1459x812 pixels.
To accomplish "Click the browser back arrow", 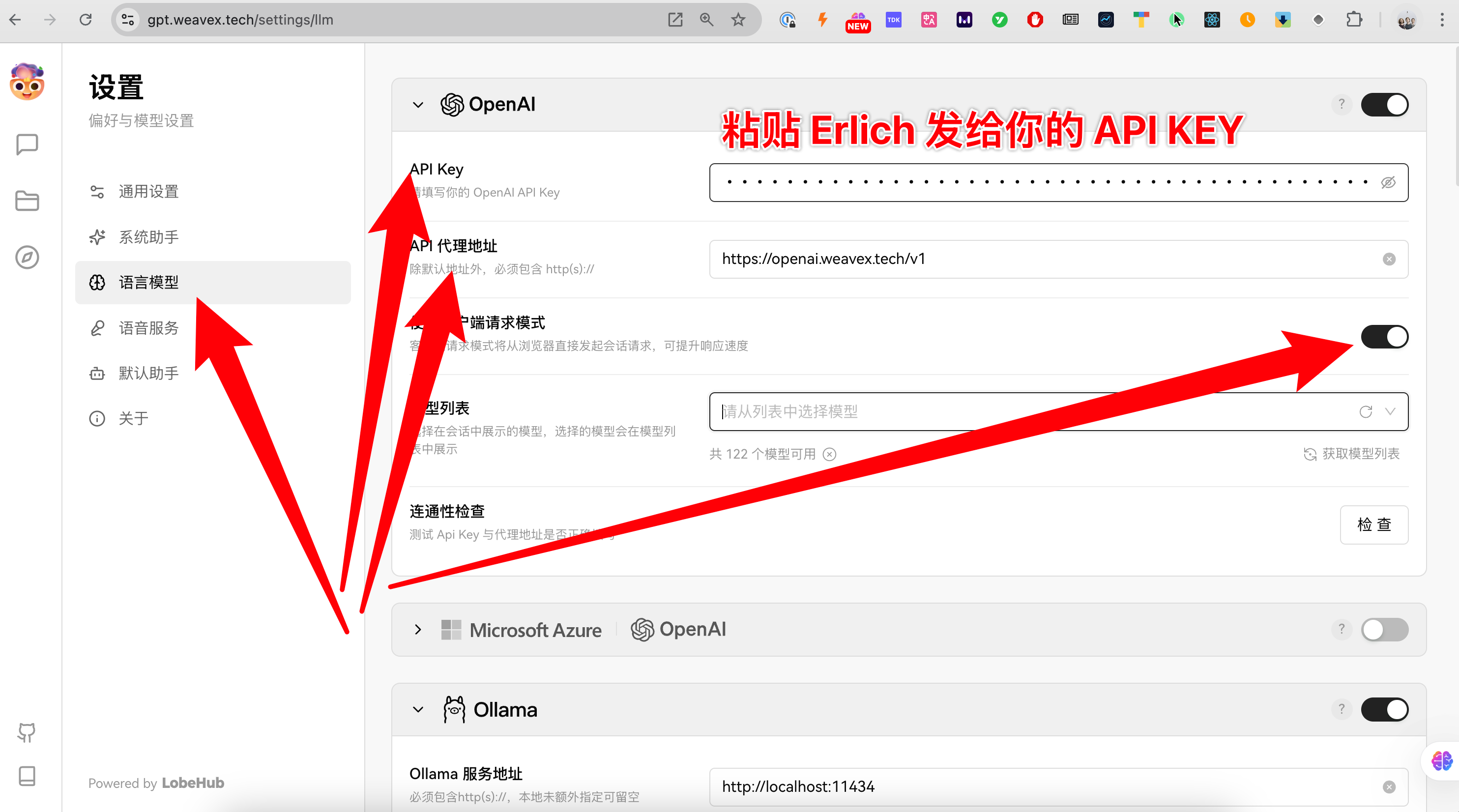I will [15, 20].
